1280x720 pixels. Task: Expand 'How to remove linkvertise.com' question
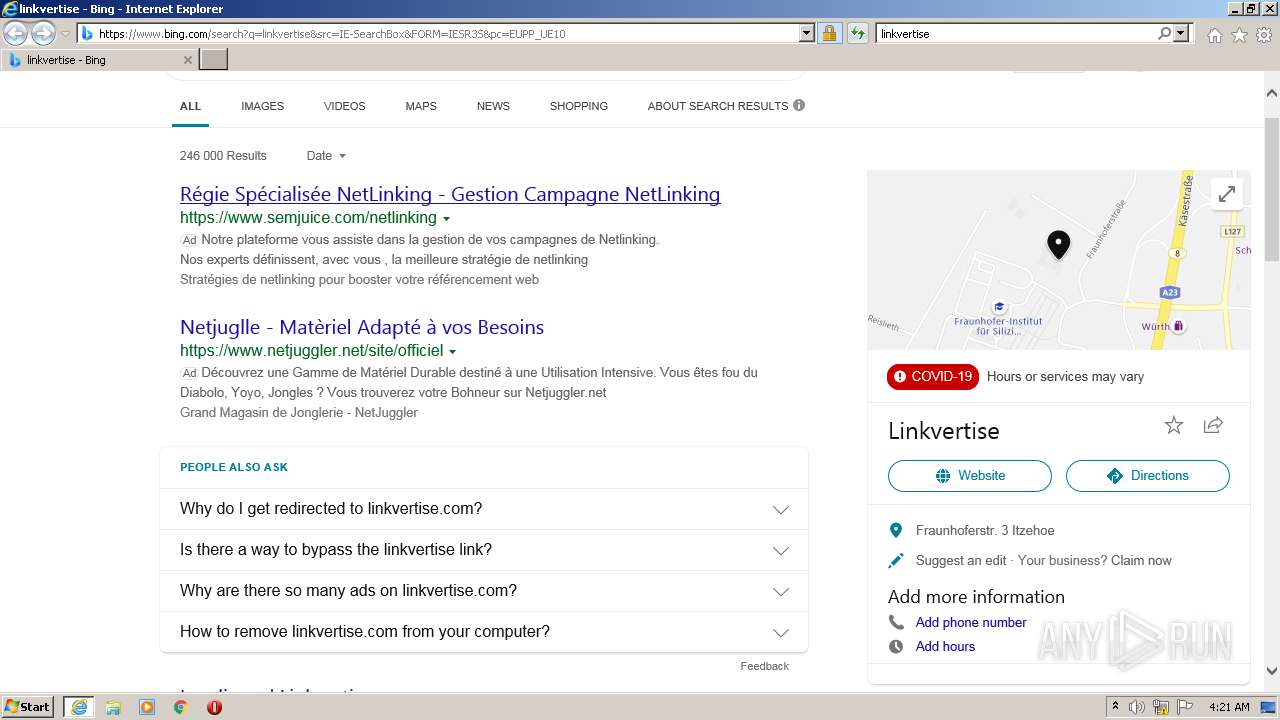pyautogui.click(x=484, y=632)
